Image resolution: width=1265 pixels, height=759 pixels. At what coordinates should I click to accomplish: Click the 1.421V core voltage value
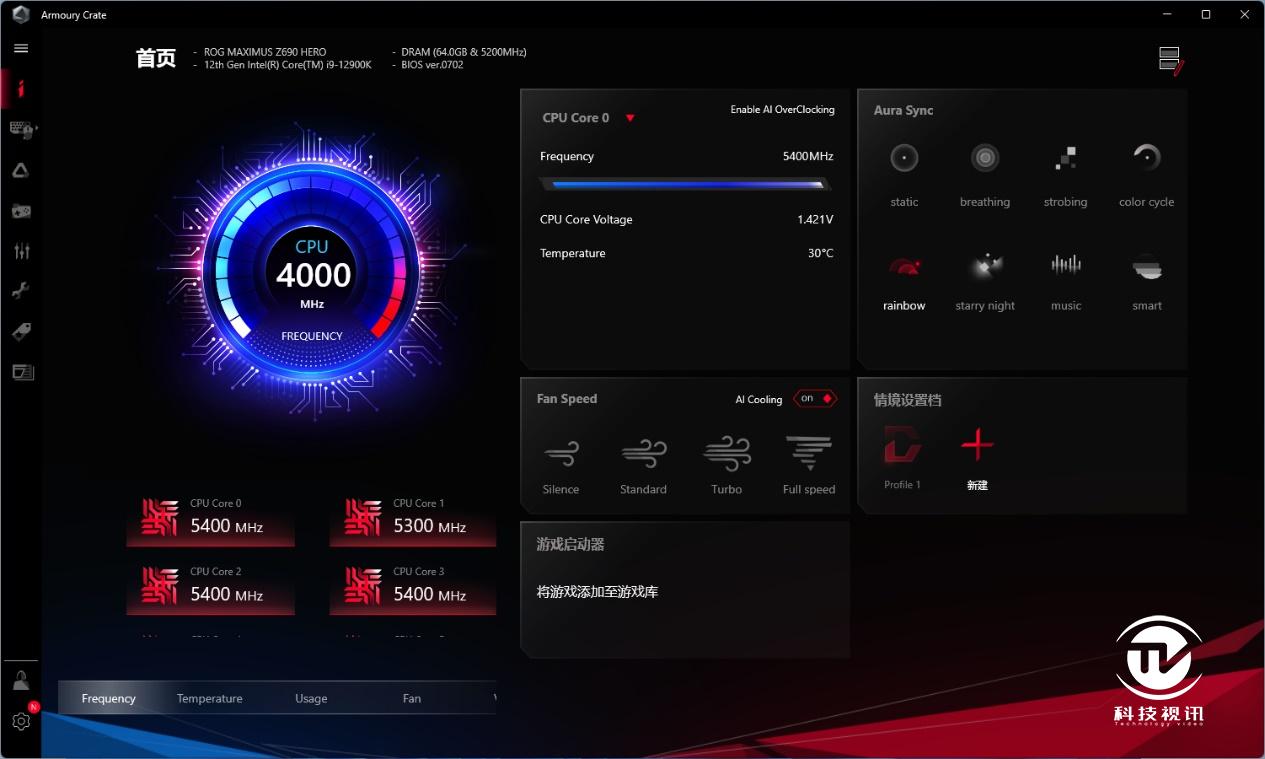815,220
